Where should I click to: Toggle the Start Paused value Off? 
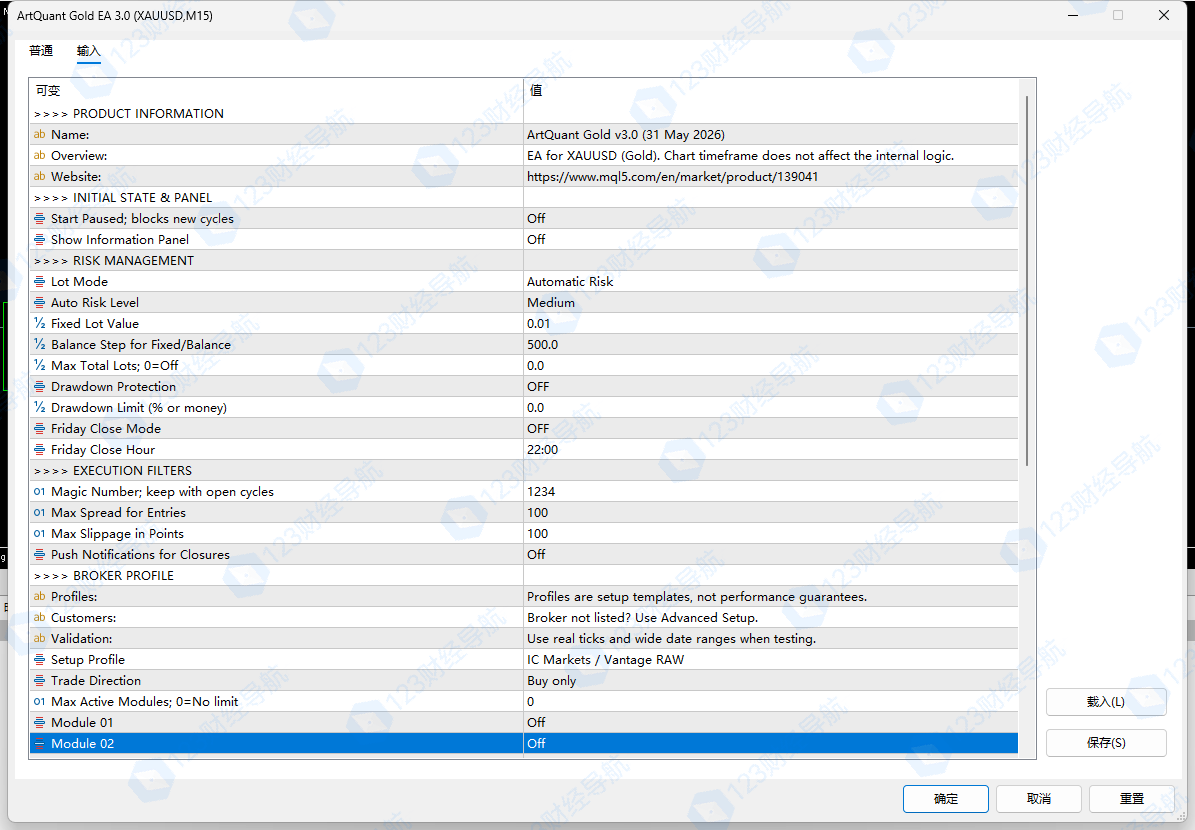771,219
